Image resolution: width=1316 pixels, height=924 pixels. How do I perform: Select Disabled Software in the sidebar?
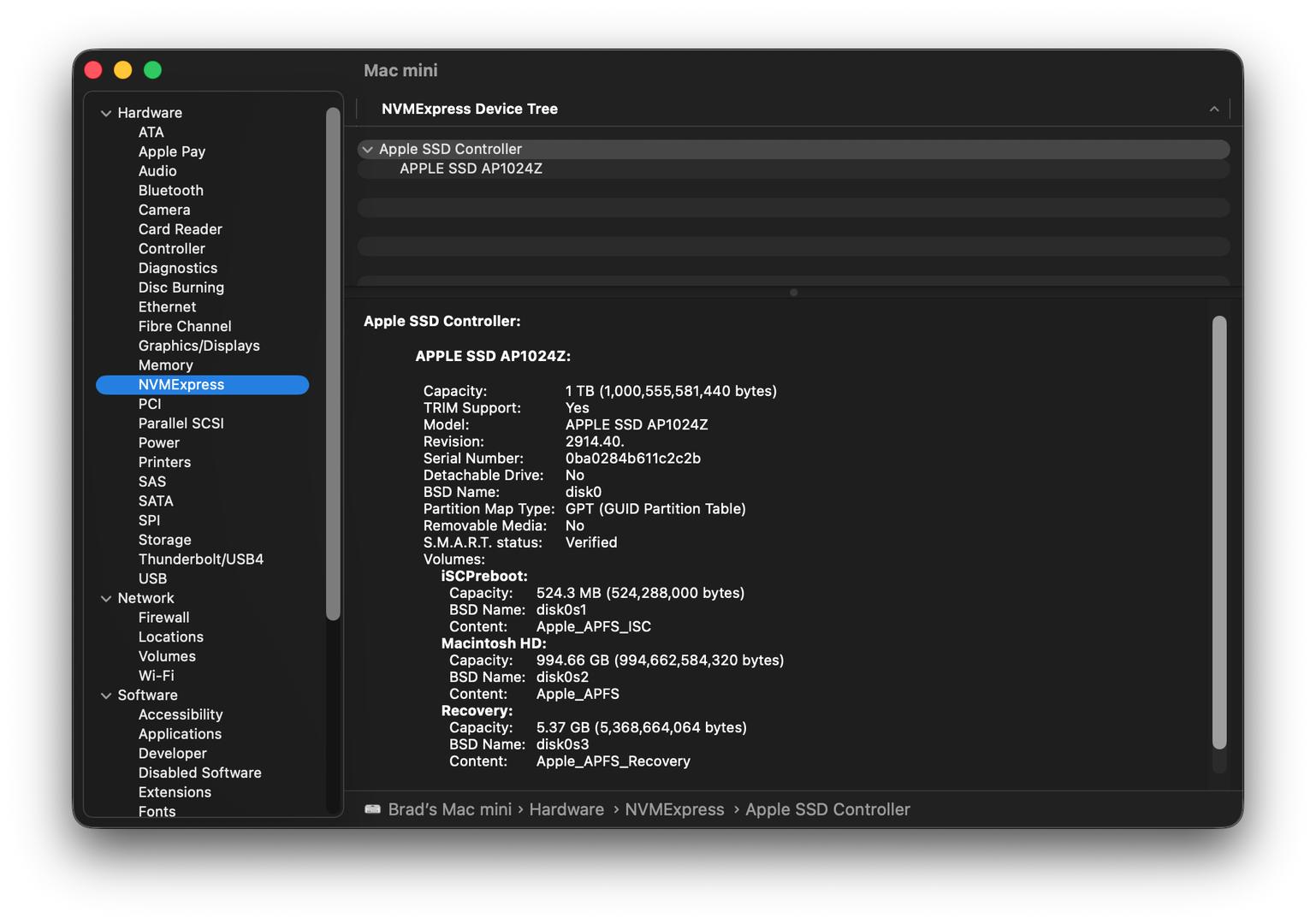[199, 773]
